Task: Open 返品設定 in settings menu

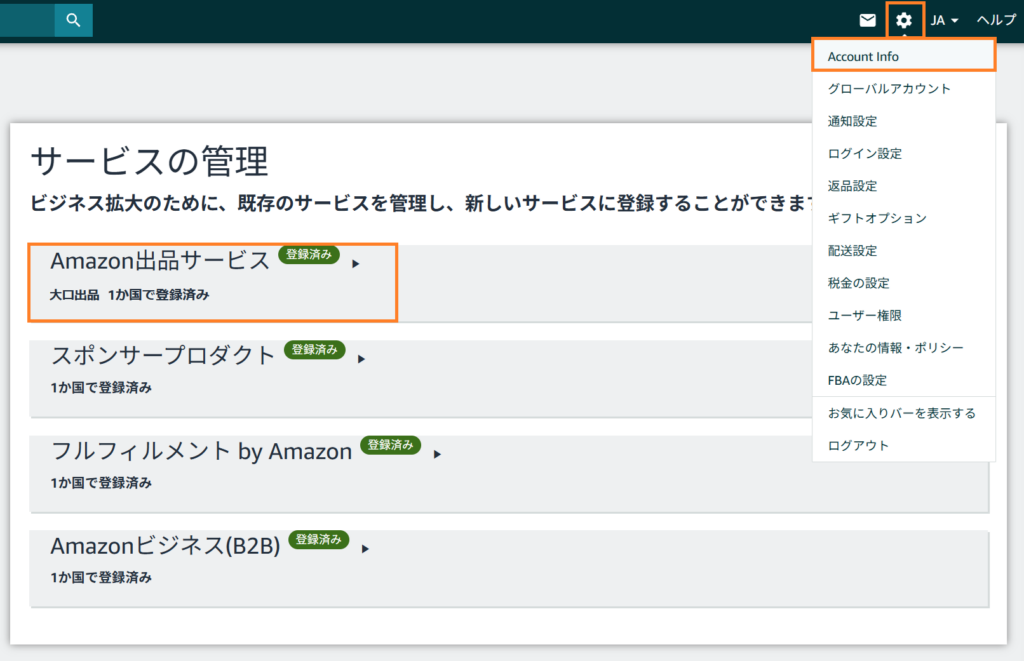Action: click(x=904, y=186)
